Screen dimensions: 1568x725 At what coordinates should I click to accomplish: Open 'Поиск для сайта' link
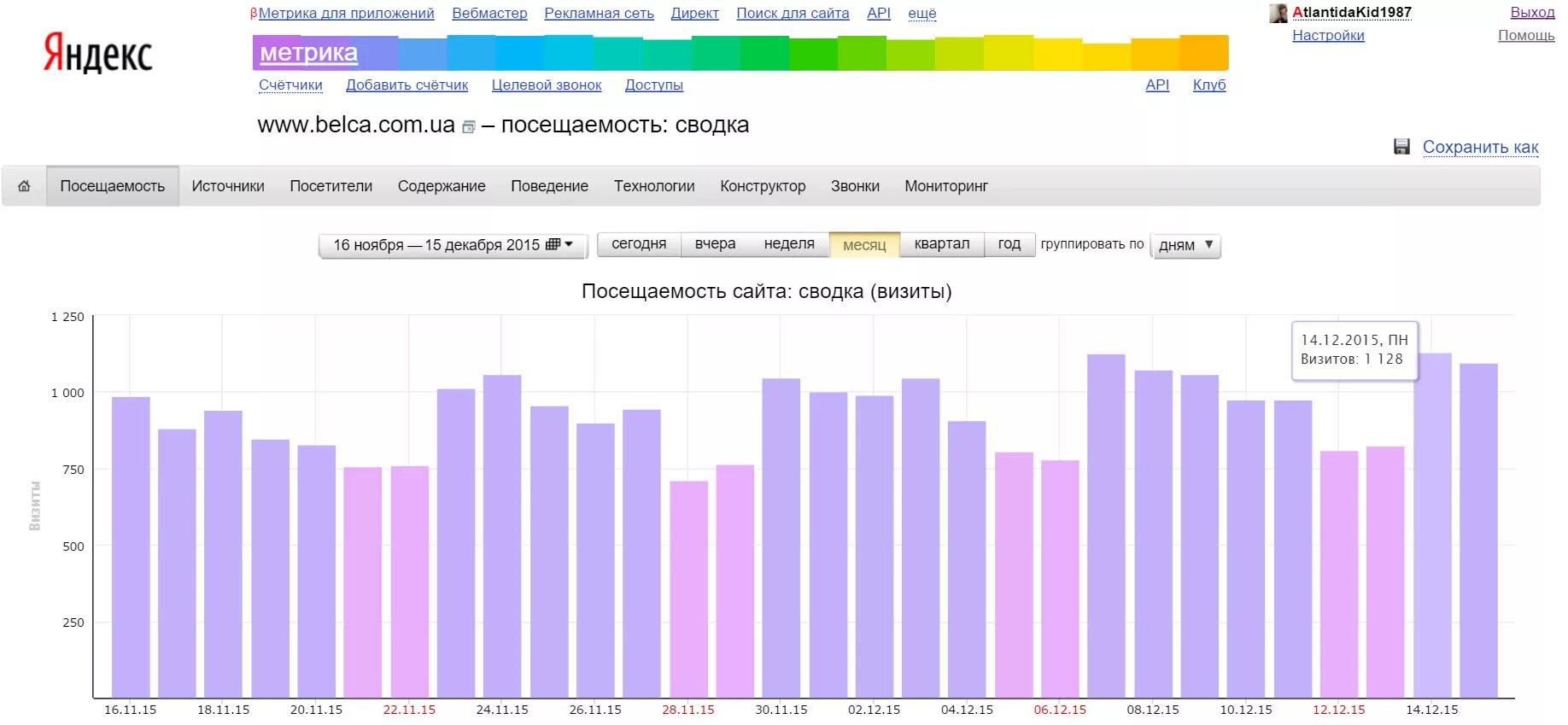pos(793,14)
